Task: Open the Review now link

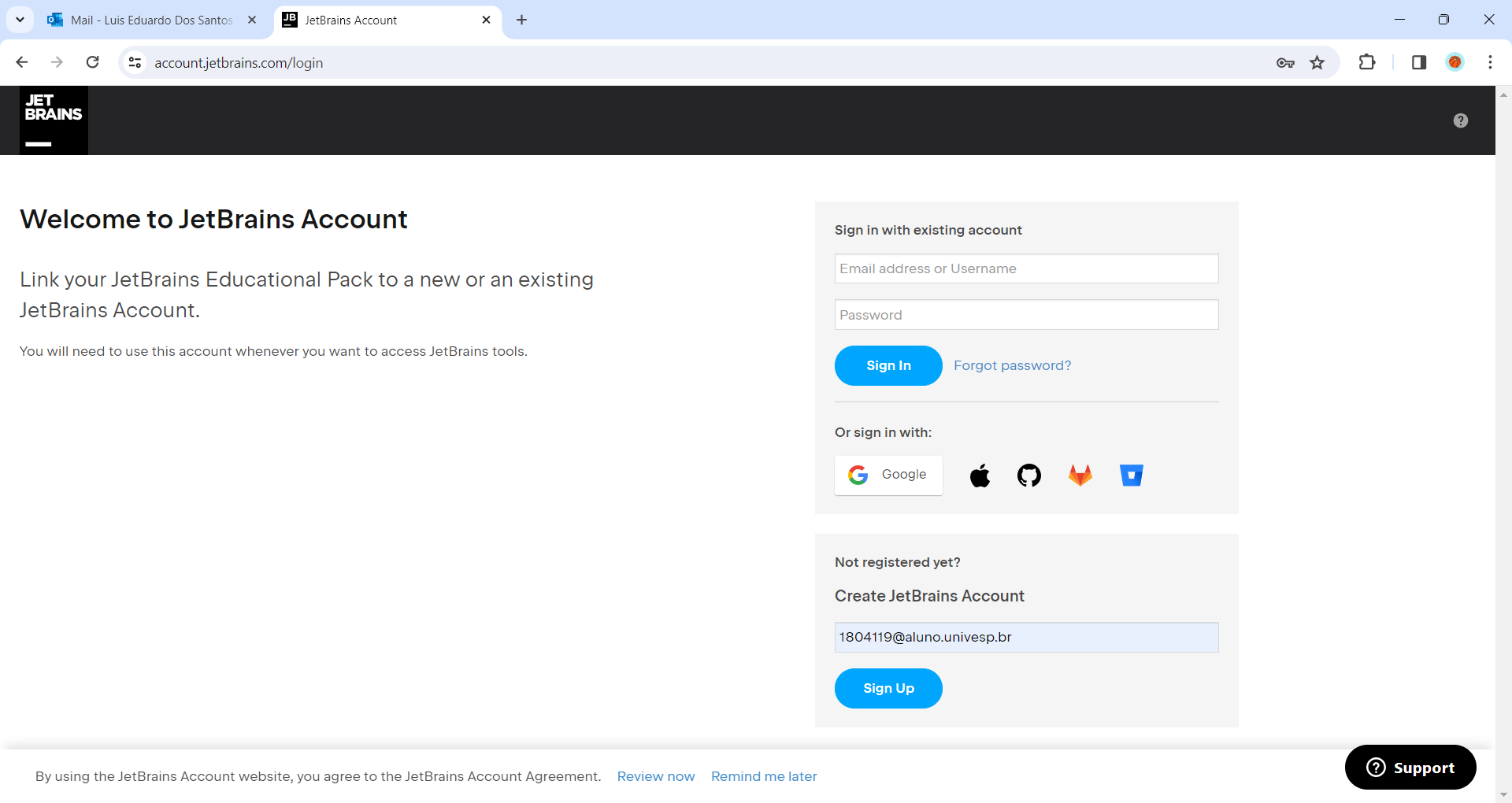Action: pyautogui.click(x=656, y=776)
